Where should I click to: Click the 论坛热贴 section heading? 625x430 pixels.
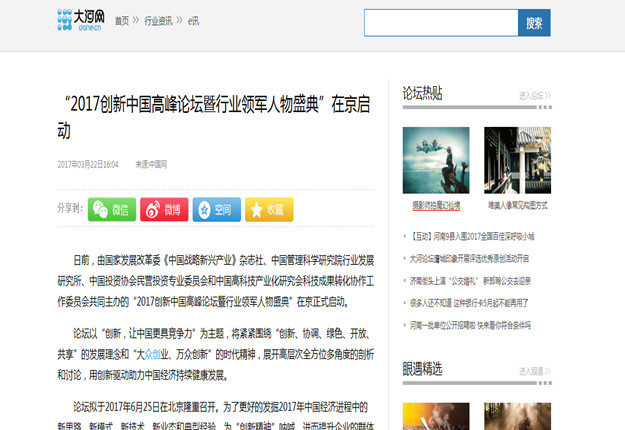(423, 93)
